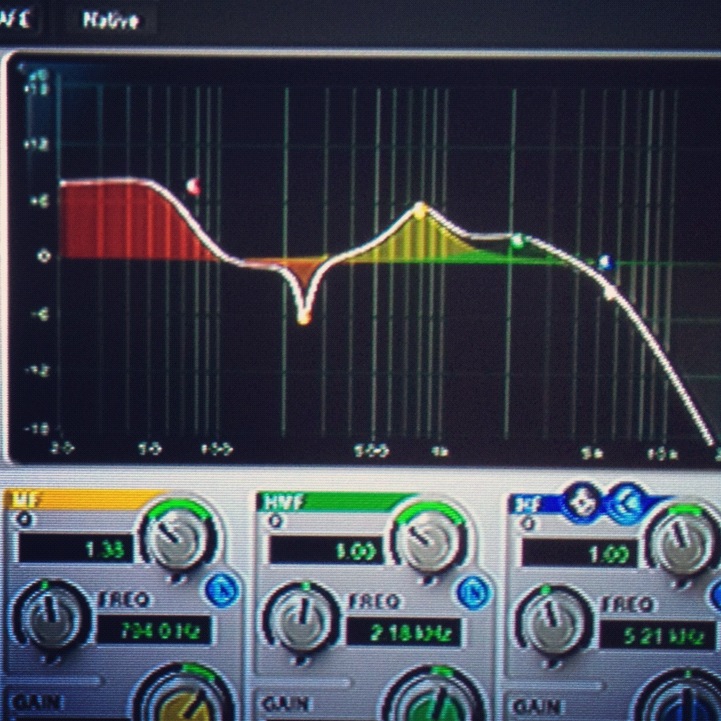Click the HMF frequency field showing 2.18 kHz
This screenshot has height=721, width=721.
403,632
